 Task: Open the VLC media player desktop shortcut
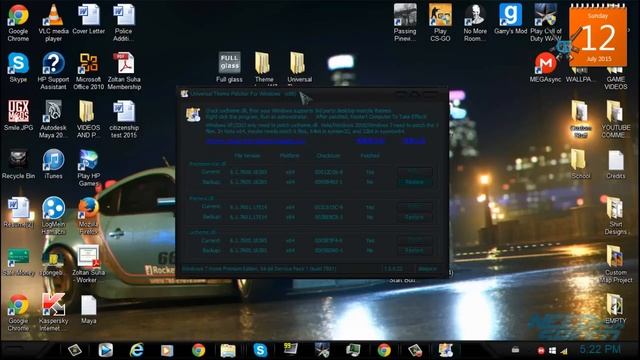[x=53, y=22]
